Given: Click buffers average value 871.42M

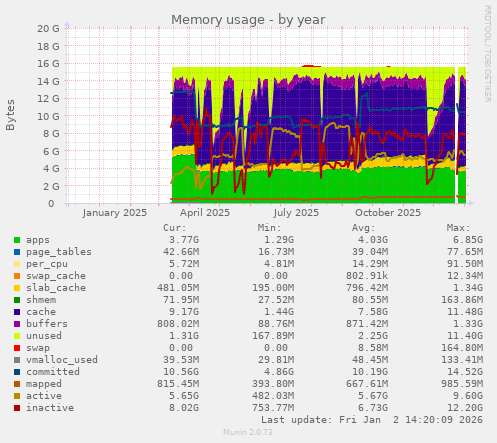Looking at the screenshot, I should [x=367, y=324].
